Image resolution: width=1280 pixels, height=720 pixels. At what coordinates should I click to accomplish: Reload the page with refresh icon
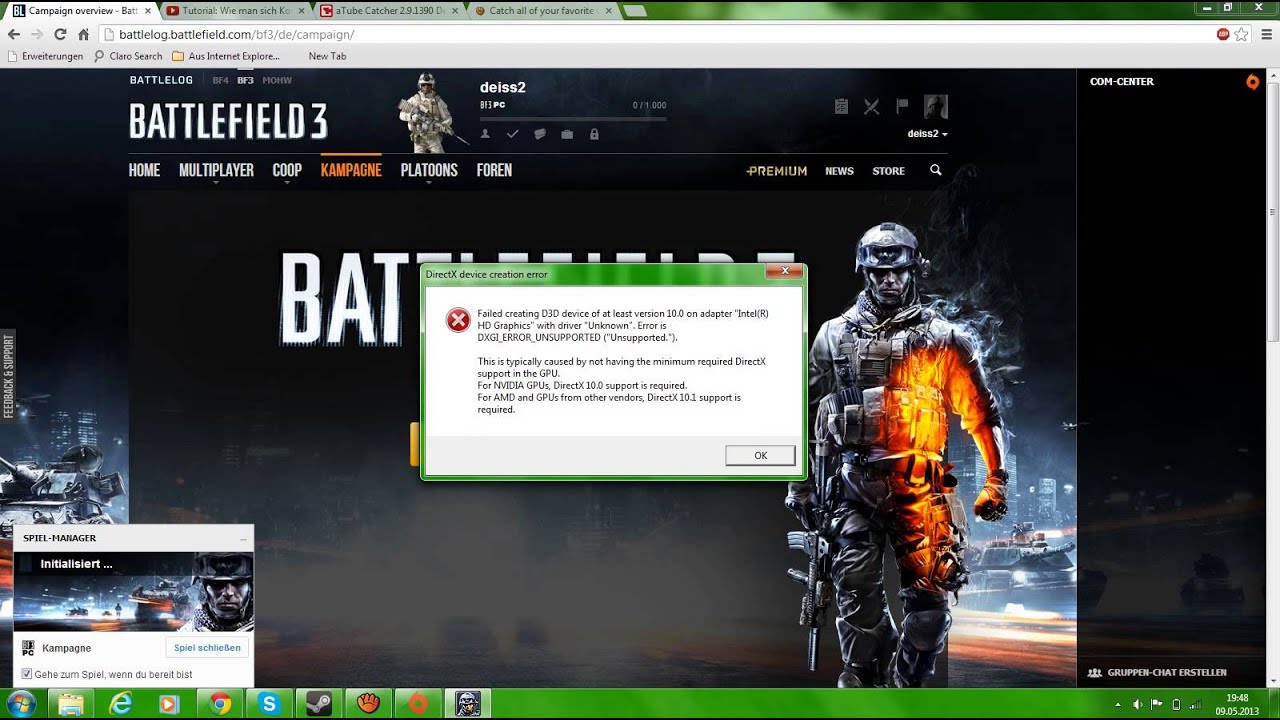click(60, 34)
